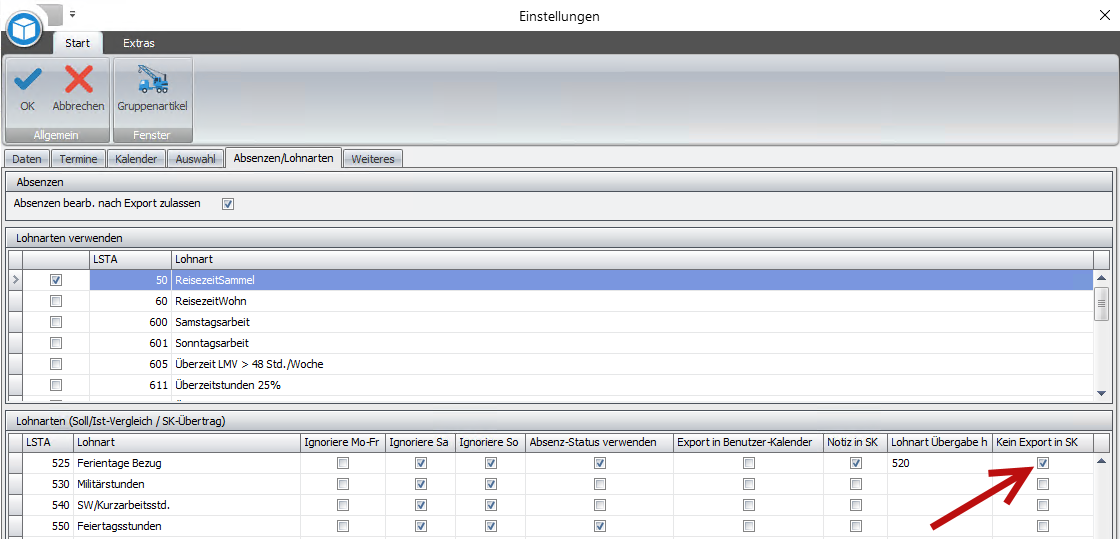Click the Lohnart Übergabe h field showing 520
Image resolution: width=1120 pixels, height=539 pixels.
point(938,464)
